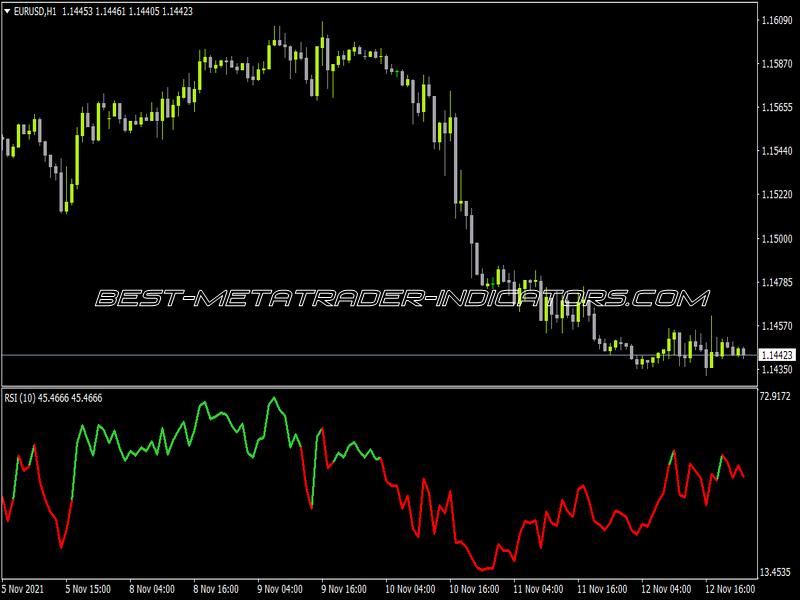The width and height of the screenshot is (800, 600).
Task: Select the horizontal current-price line on chart
Action: tap(380, 355)
